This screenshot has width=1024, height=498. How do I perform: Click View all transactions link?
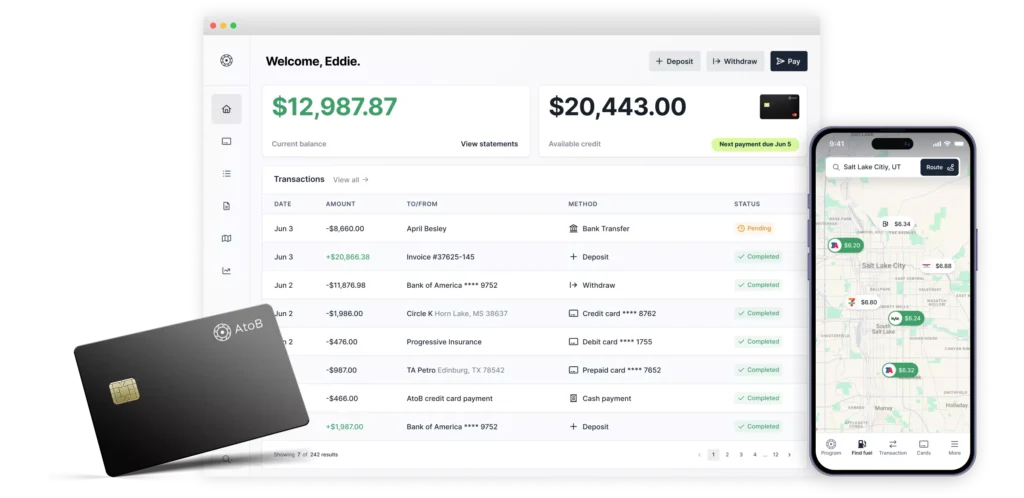coord(351,180)
